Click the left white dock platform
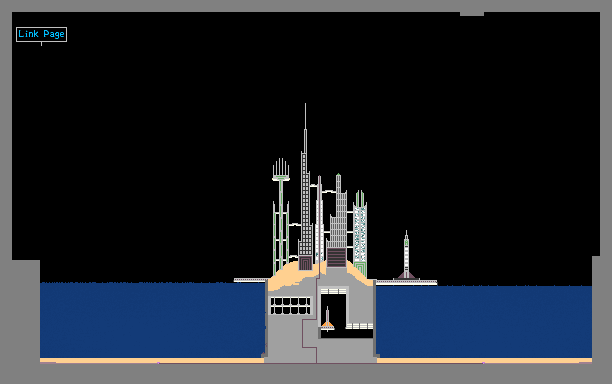 coord(251,280)
